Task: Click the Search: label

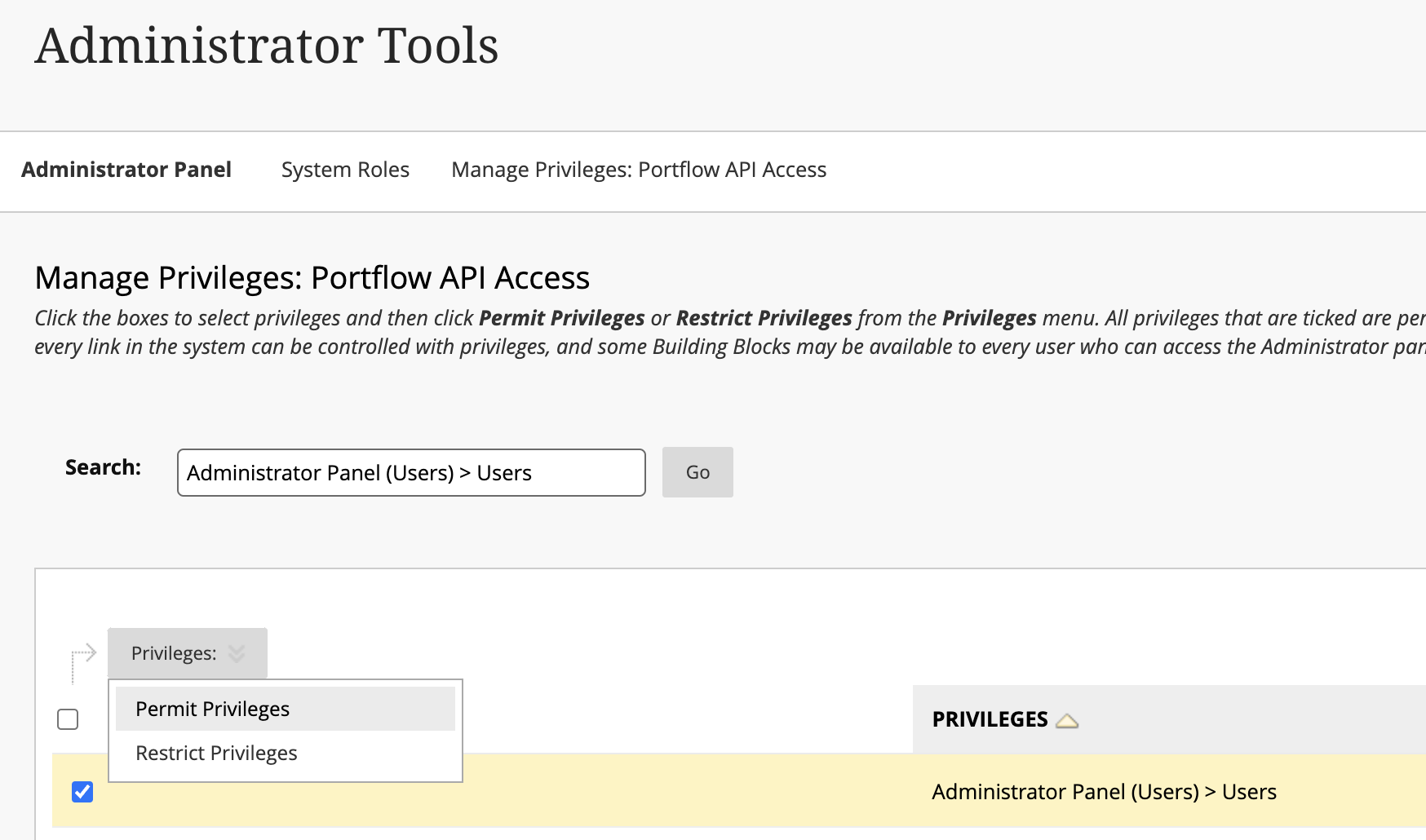Action: (103, 467)
